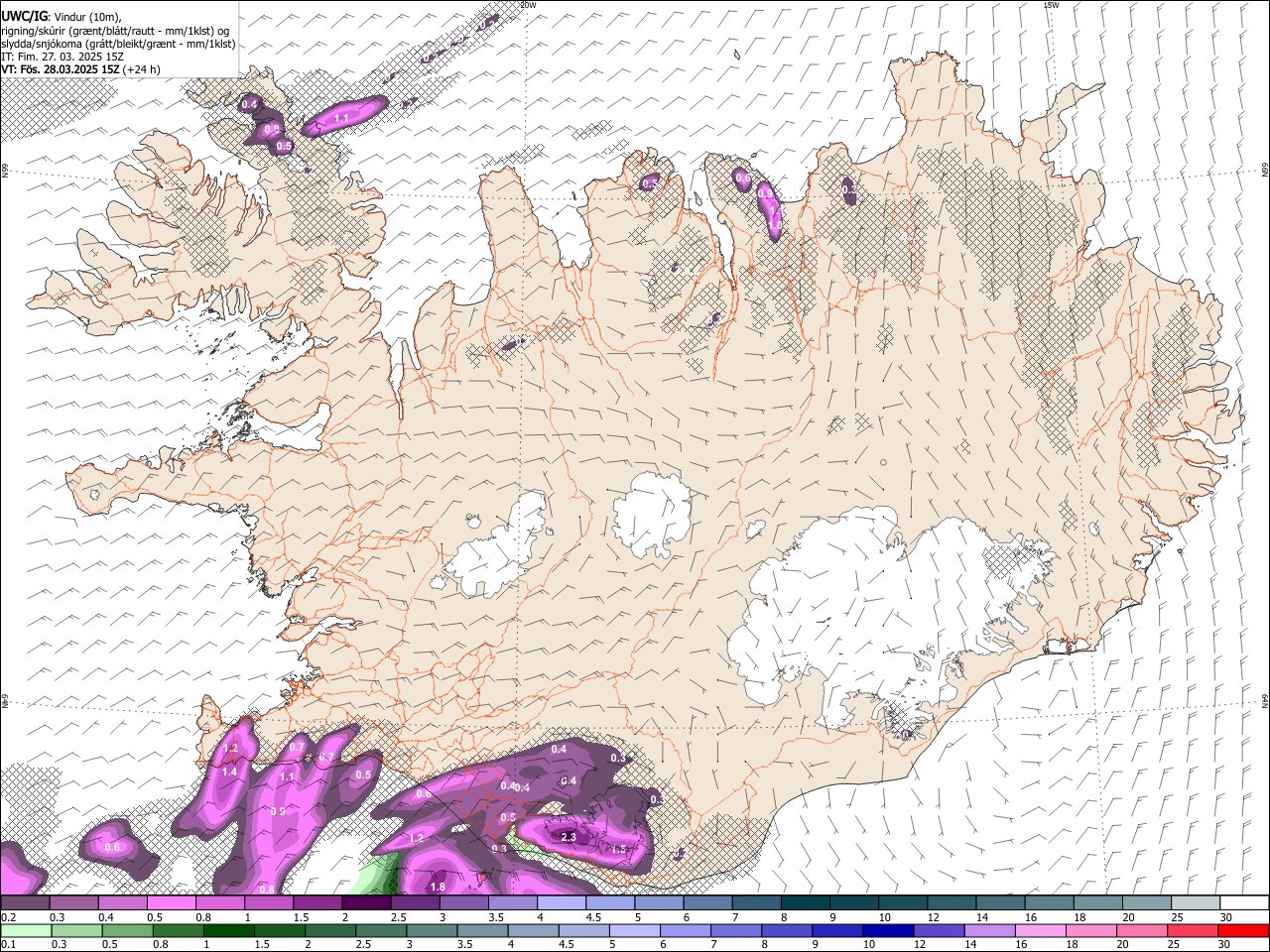Image resolution: width=1270 pixels, height=952 pixels.
Task: Click the UWC/IG Vindur (10m) title text
Action: [61, 16]
